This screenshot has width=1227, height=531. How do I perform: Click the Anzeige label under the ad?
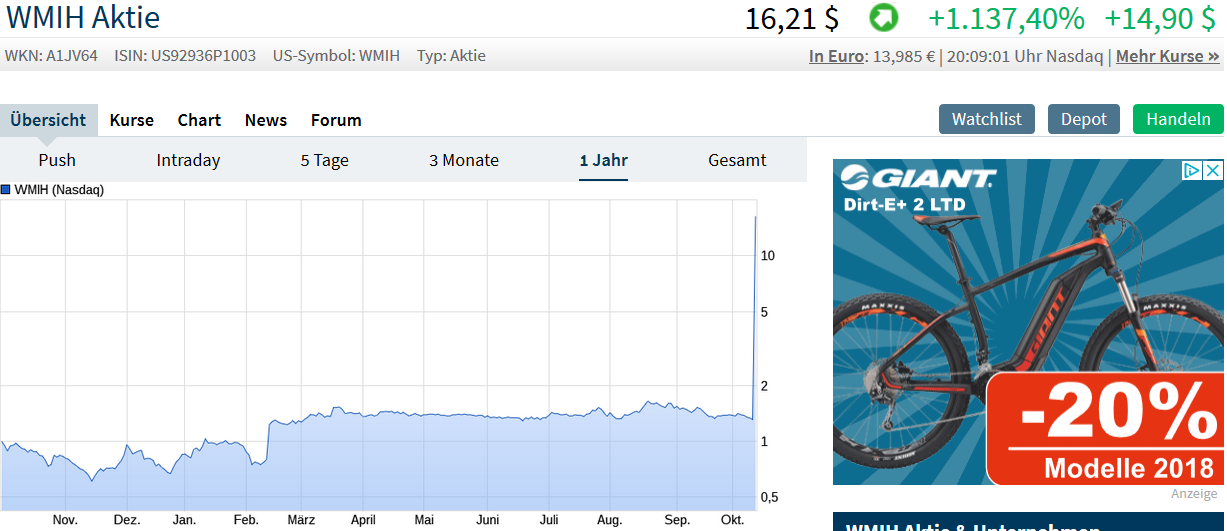1194,494
